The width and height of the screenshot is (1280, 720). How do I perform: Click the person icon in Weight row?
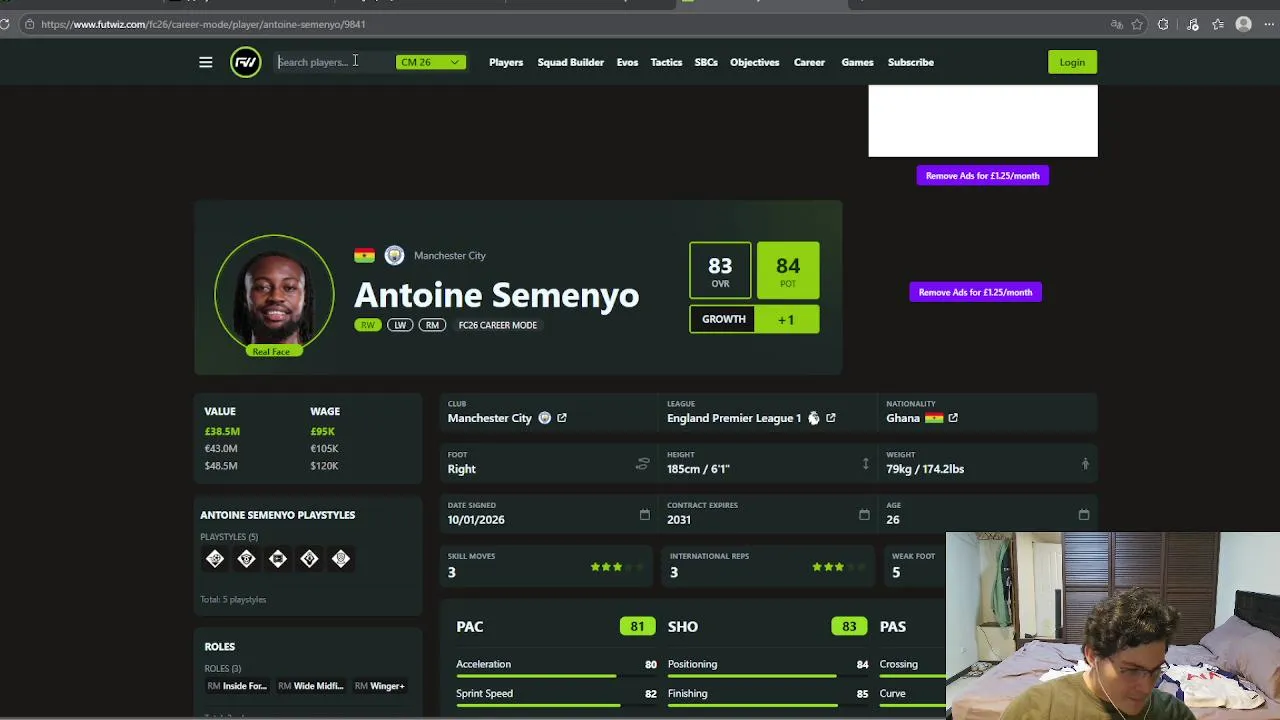tap(1085, 464)
